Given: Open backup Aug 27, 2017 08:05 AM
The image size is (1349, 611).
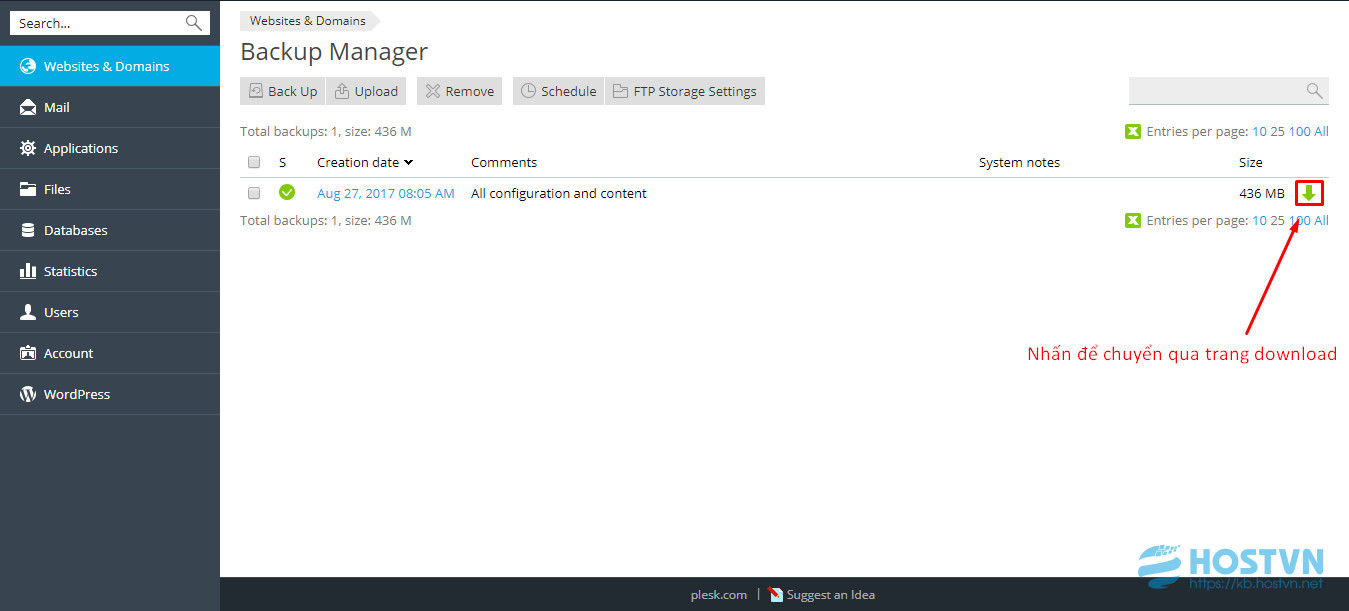Looking at the screenshot, I should [386, 193].
